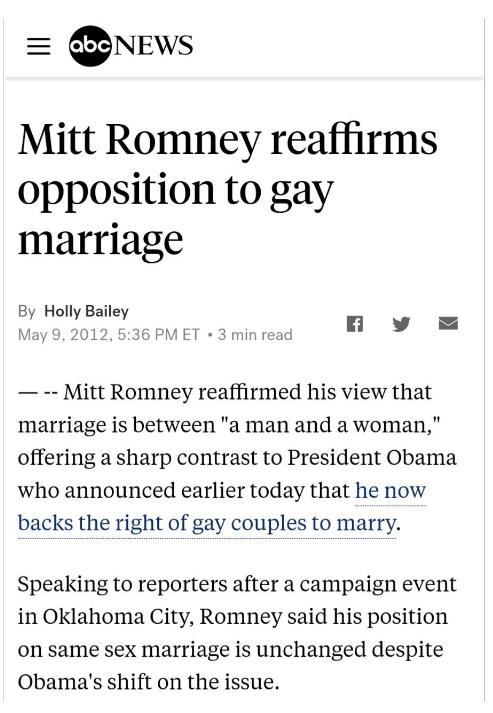The image size is (493, 713).
Task: Share the article by email envelope icon
Action: coord(448,323)
